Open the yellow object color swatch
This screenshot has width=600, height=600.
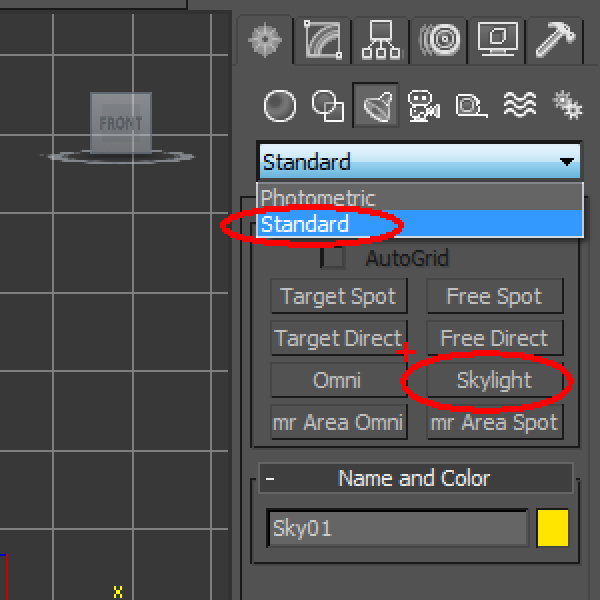(553, 529)
